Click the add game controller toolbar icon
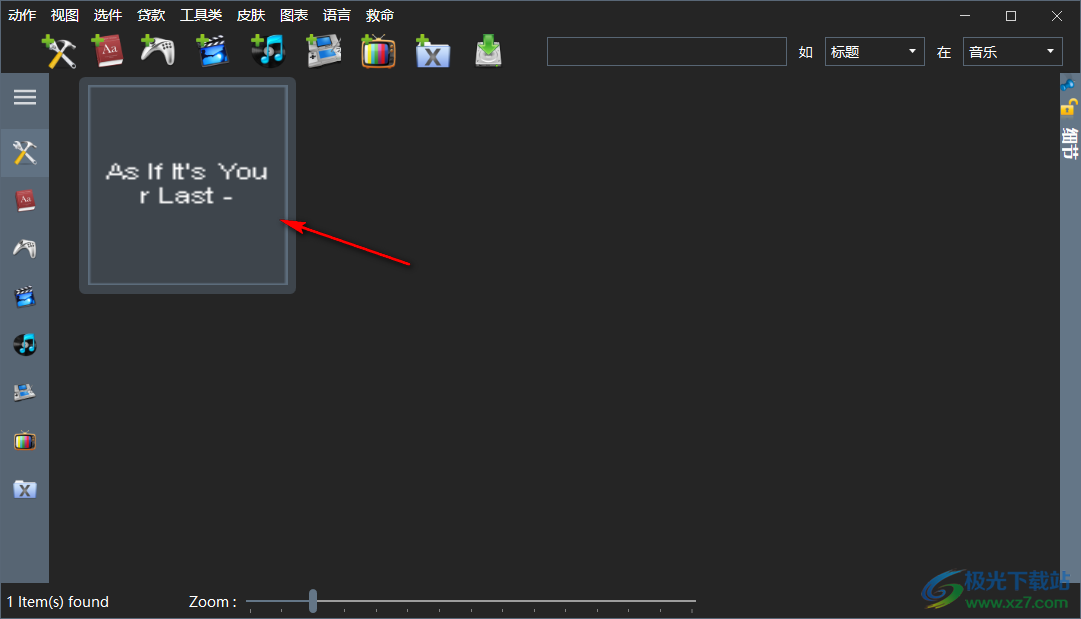Image resolution: width=1081 pixels, height=619 pixels. 158,51
